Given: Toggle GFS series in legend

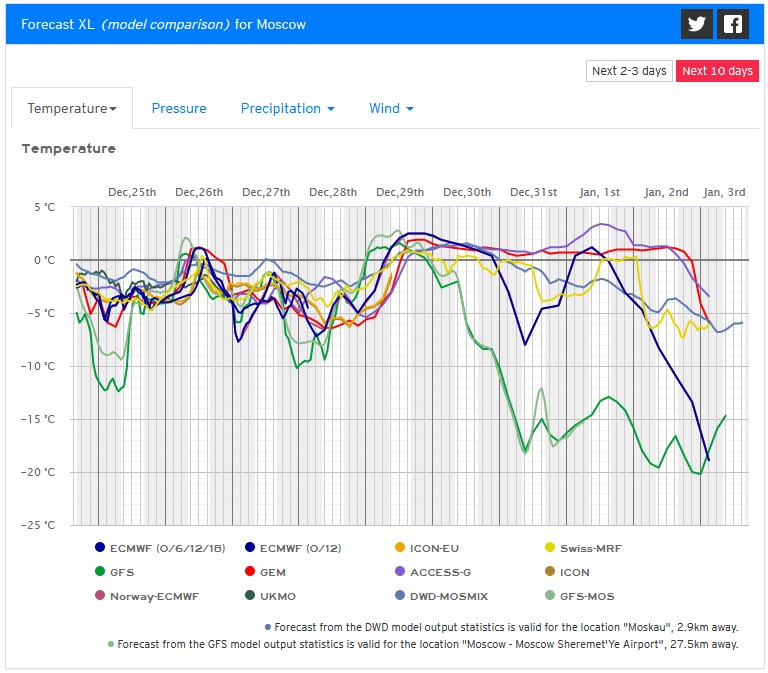Looking at the screenshot, I should 114,572.
